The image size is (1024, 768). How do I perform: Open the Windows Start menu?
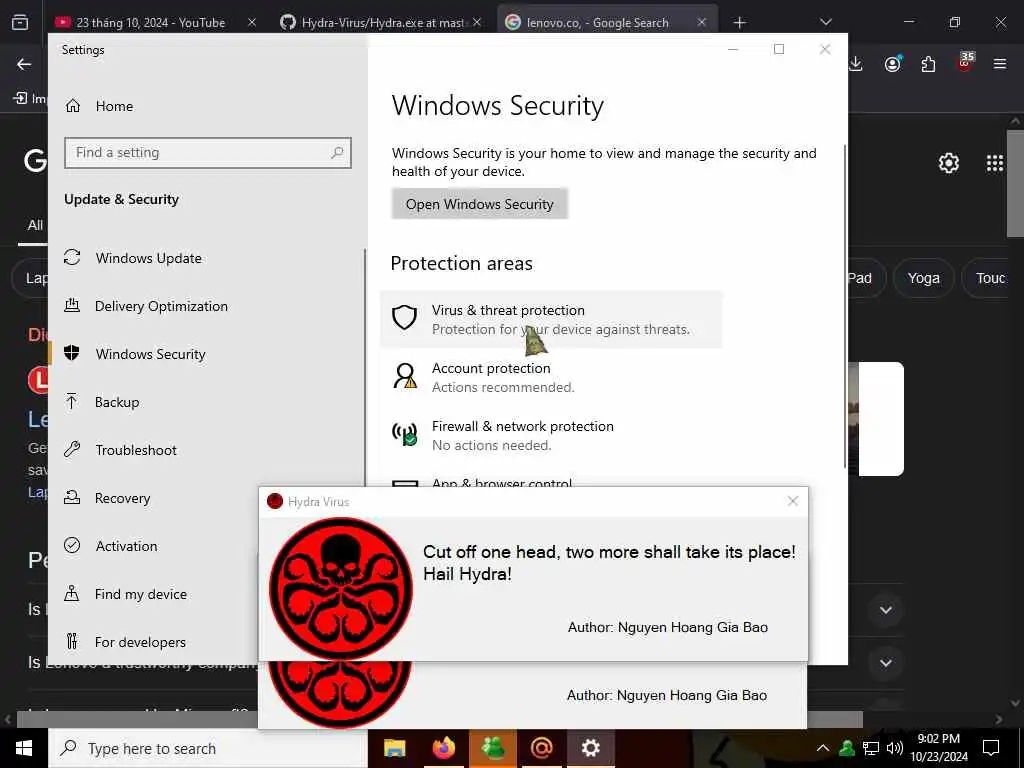point(24,748)
